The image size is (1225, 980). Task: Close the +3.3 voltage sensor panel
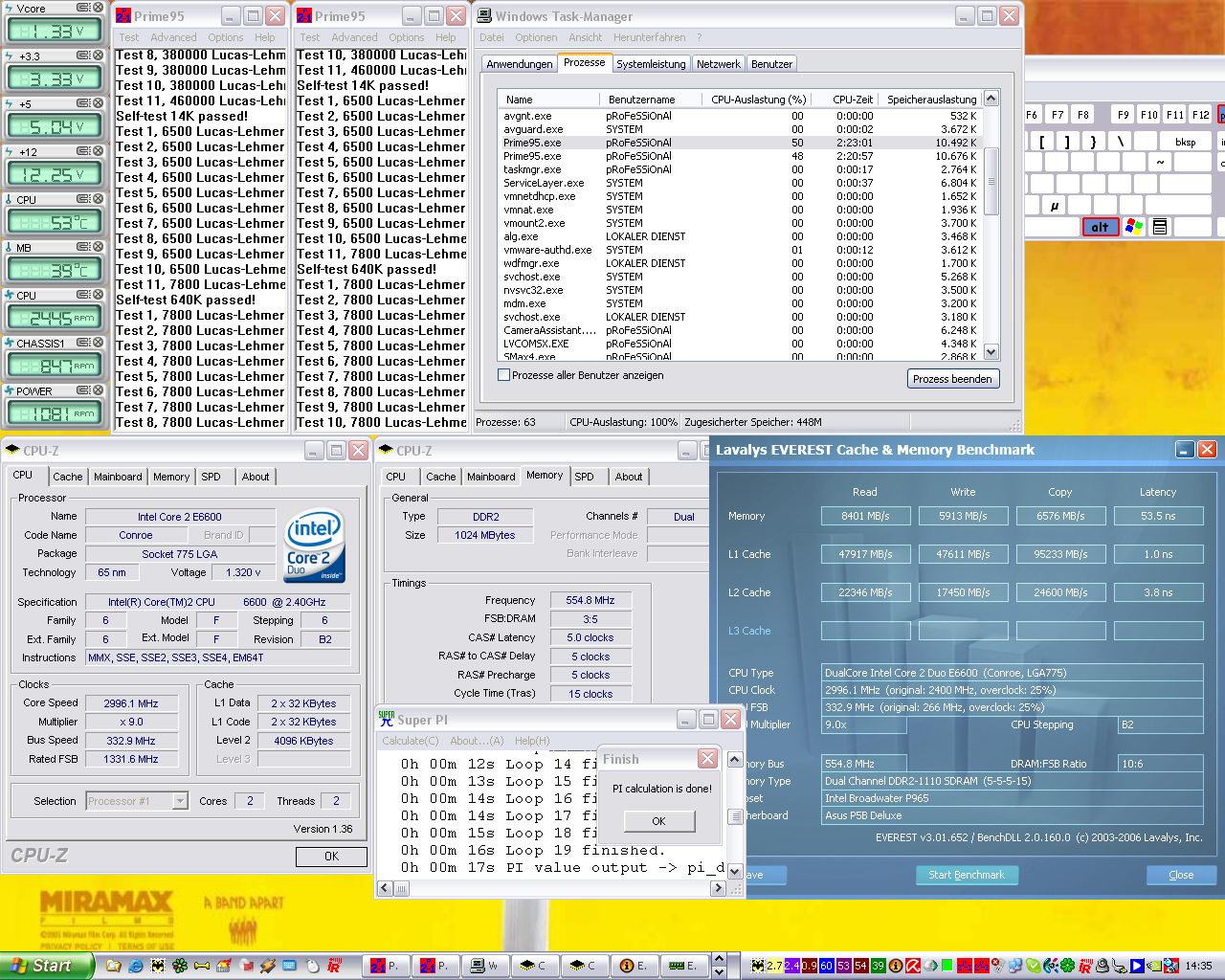pyautogui.click(x=98, y=56)
